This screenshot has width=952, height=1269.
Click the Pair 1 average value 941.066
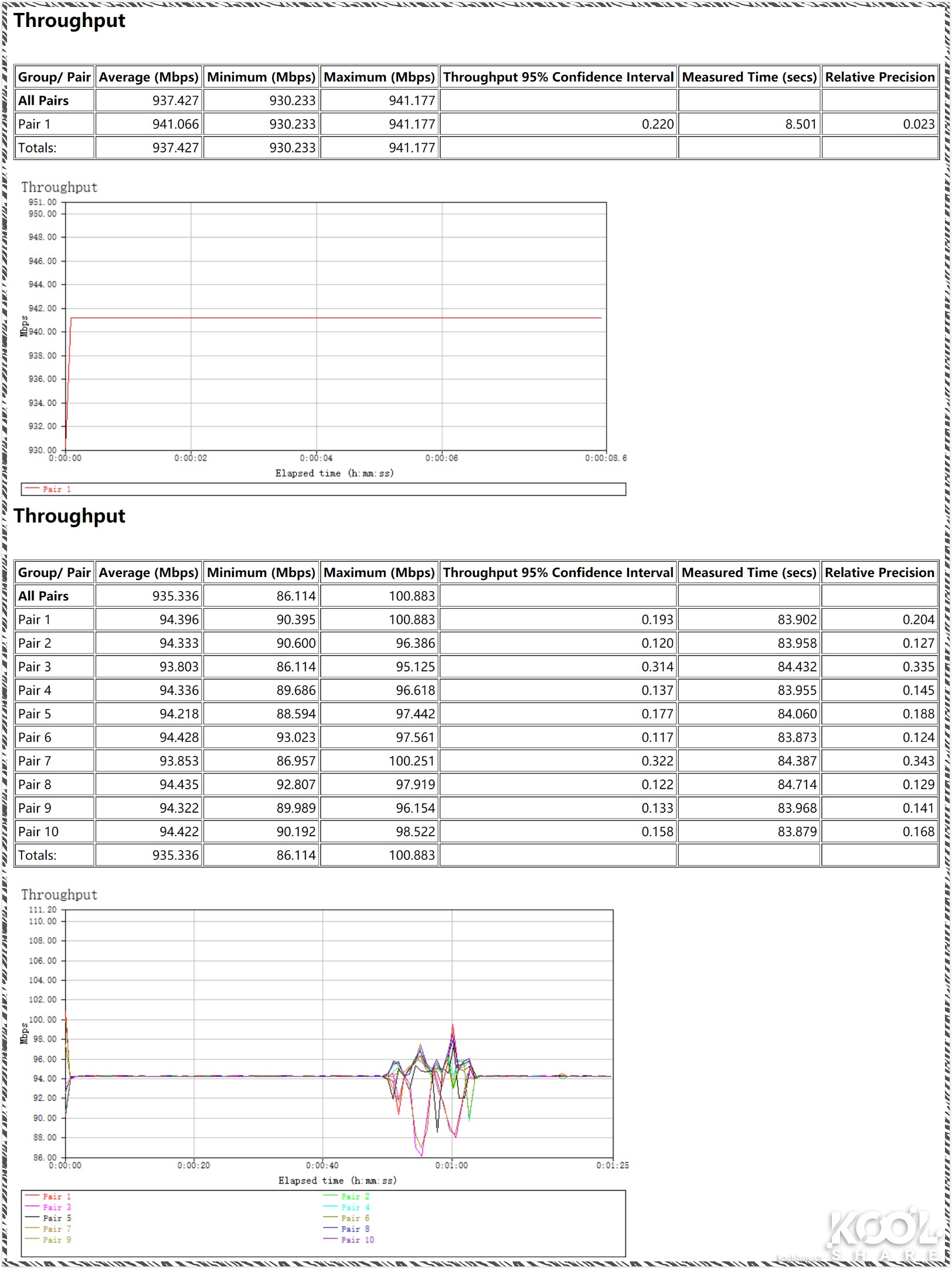[175, 124]
